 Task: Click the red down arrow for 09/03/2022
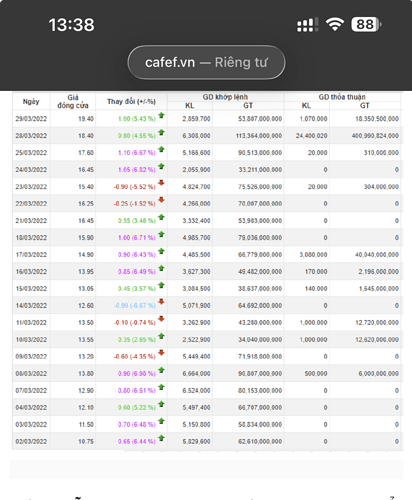point(161,353)
